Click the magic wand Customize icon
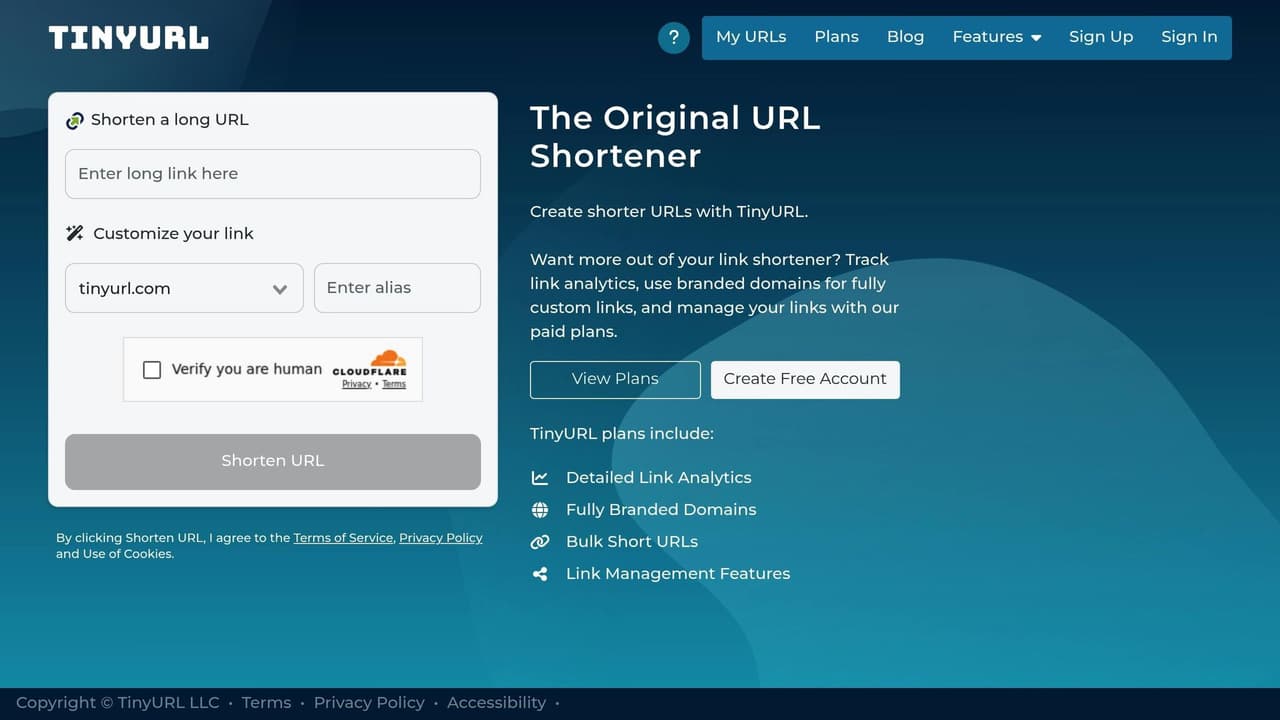 tap(75, 233)
